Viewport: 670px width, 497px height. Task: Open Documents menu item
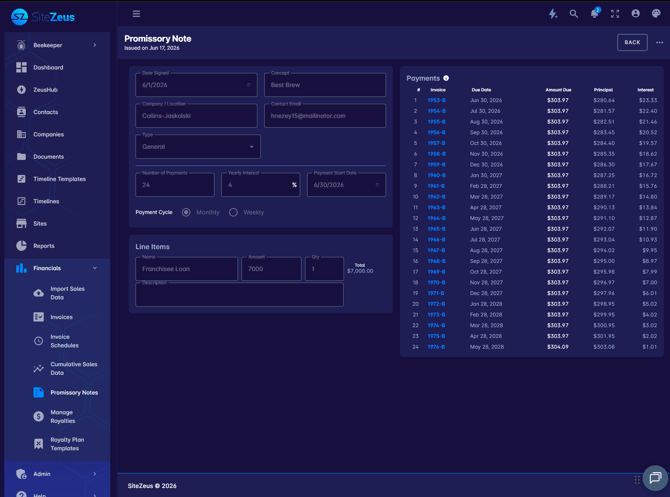tap(49, 157)
